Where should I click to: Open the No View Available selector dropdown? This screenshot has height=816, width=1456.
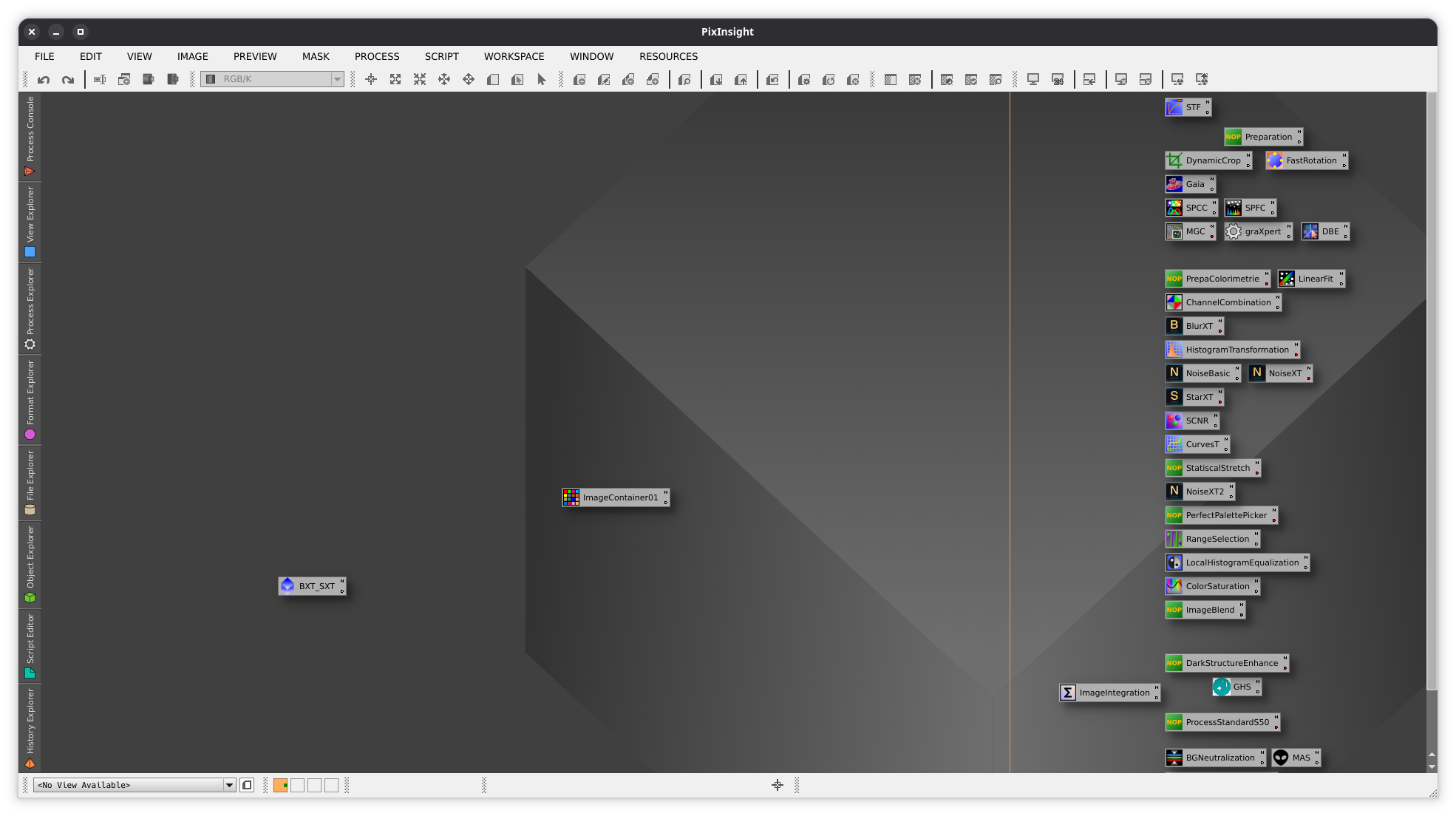pyautogui.click(x=135, y=785)
